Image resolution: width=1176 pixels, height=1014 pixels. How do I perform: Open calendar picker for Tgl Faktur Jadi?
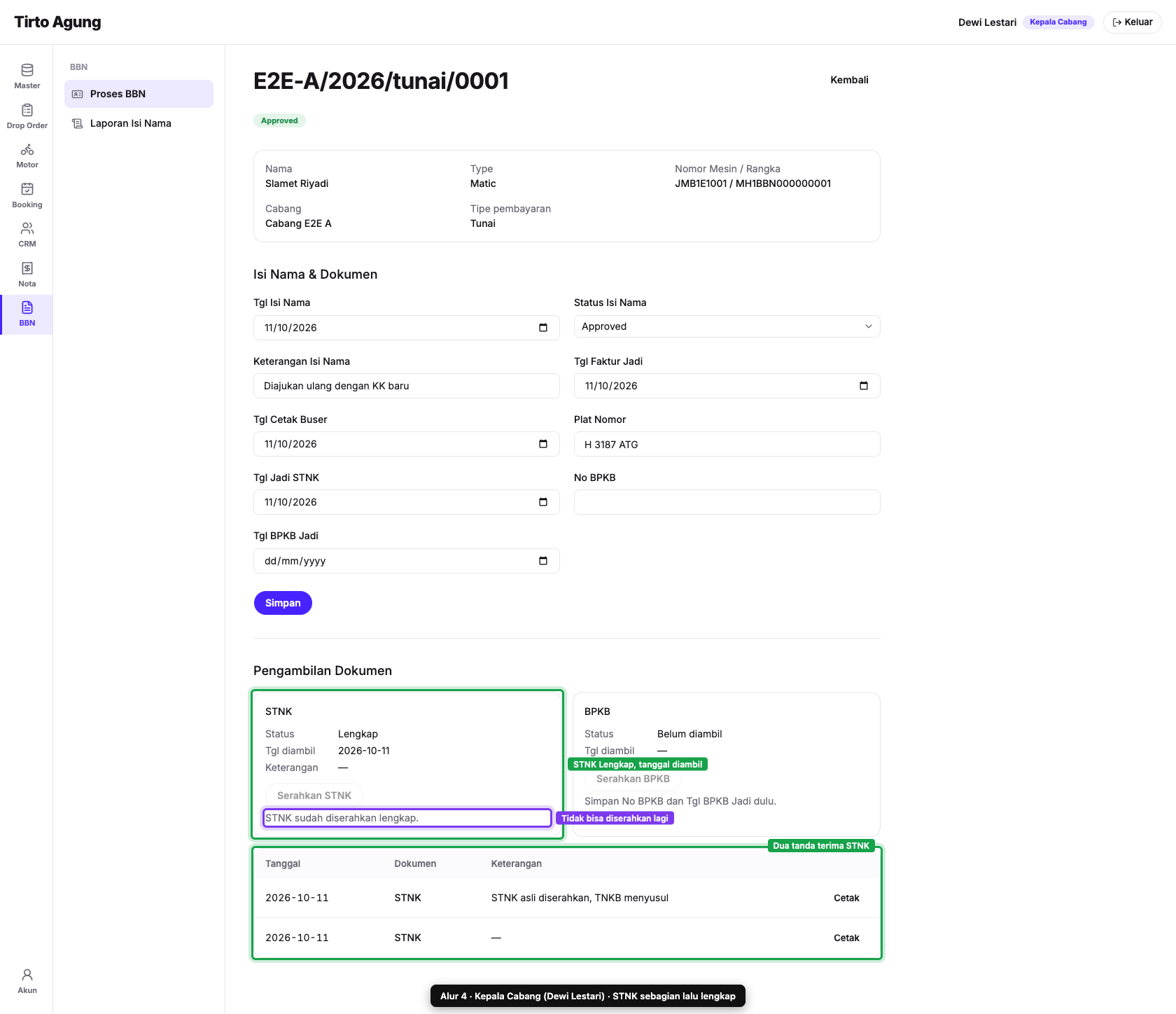pyautogui.click(x=864, y=386)
